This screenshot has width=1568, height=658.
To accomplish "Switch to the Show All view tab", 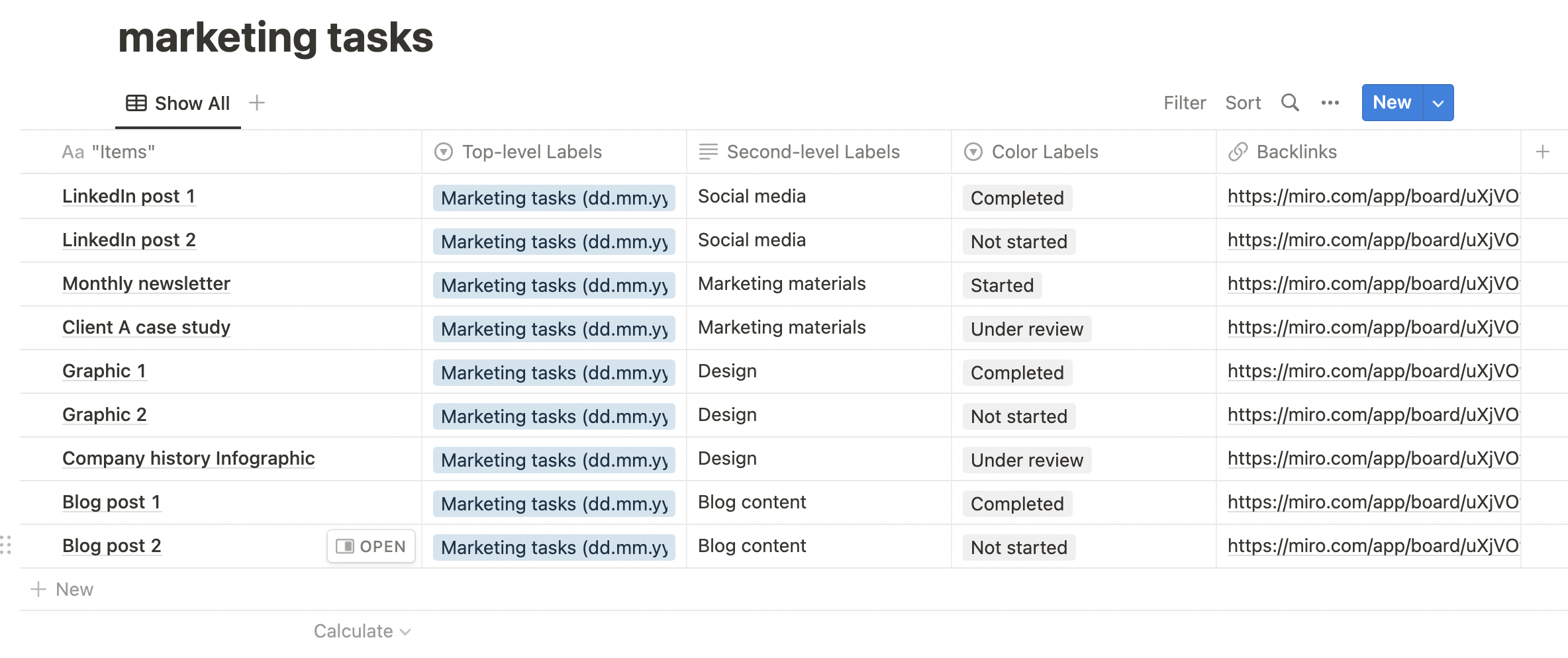I will [178, 103].
